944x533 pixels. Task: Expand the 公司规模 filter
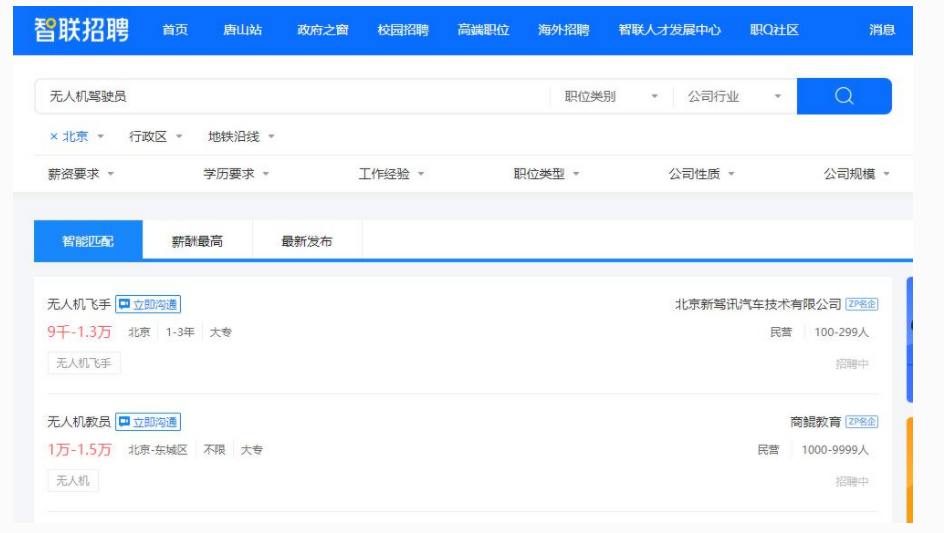click(x=857, y=174)
